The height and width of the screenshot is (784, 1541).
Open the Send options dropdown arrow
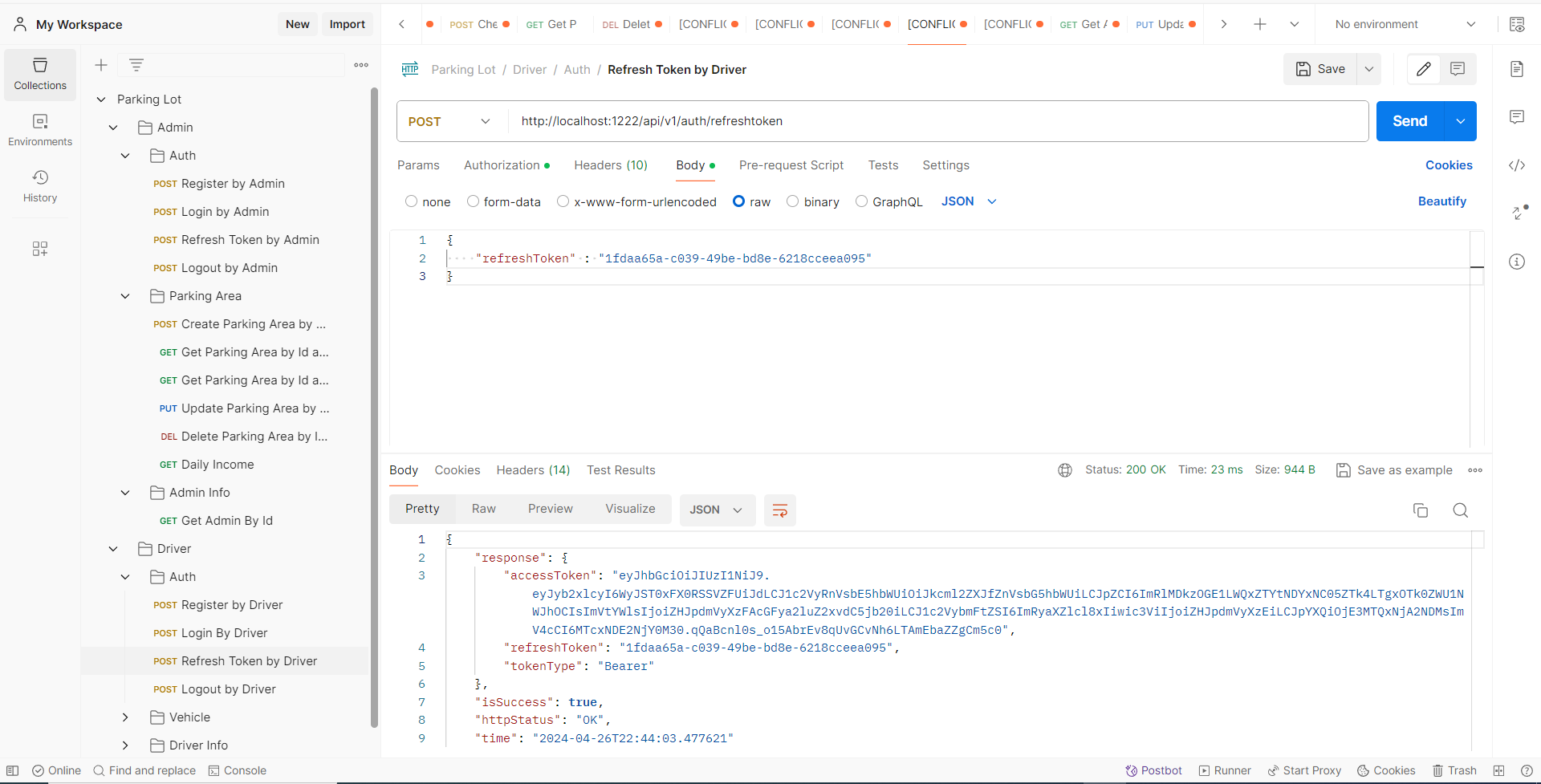click(x=1461, y=121)
